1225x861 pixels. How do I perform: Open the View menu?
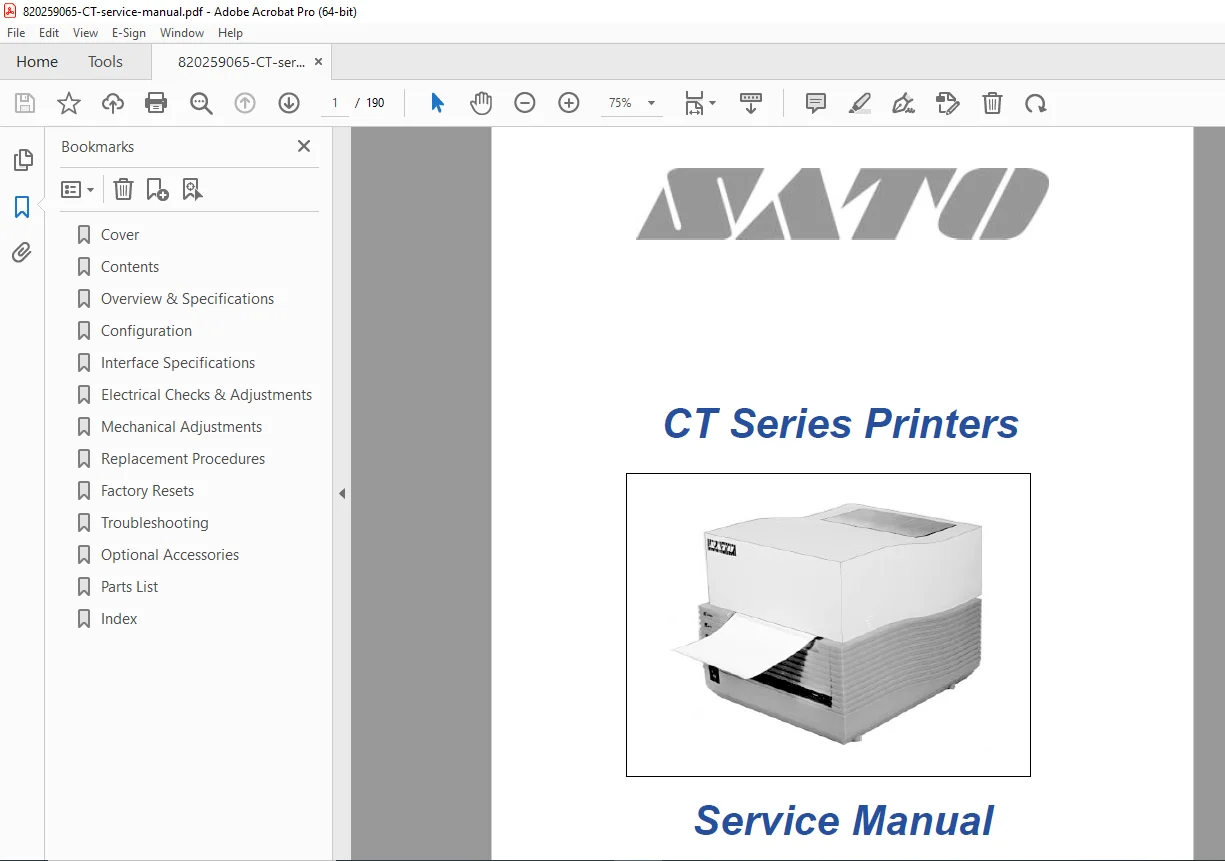tap(85, 33)
